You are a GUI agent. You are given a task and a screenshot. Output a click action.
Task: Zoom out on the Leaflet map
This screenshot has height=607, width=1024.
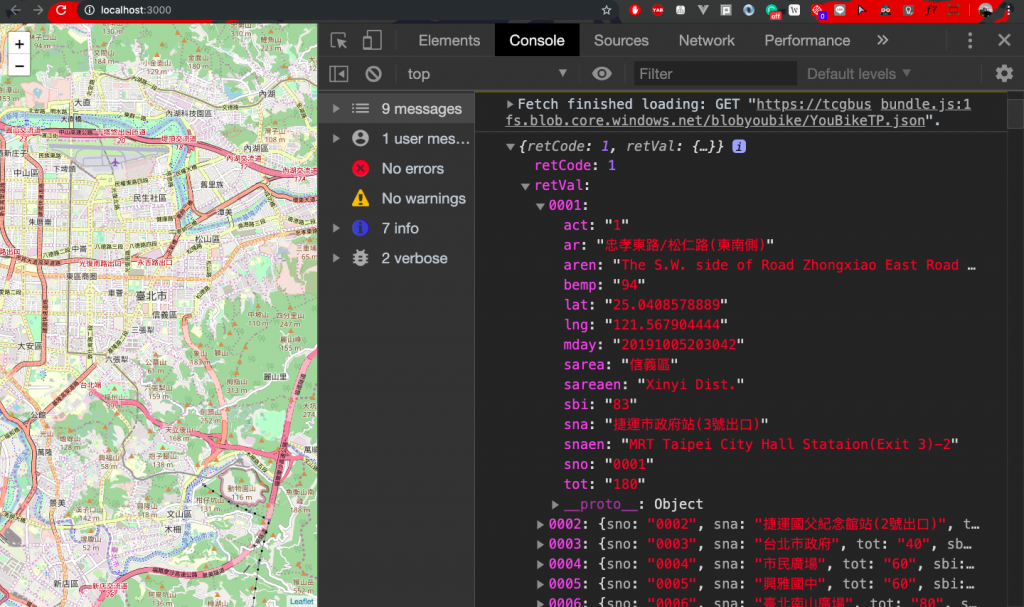tap(20, 65)
